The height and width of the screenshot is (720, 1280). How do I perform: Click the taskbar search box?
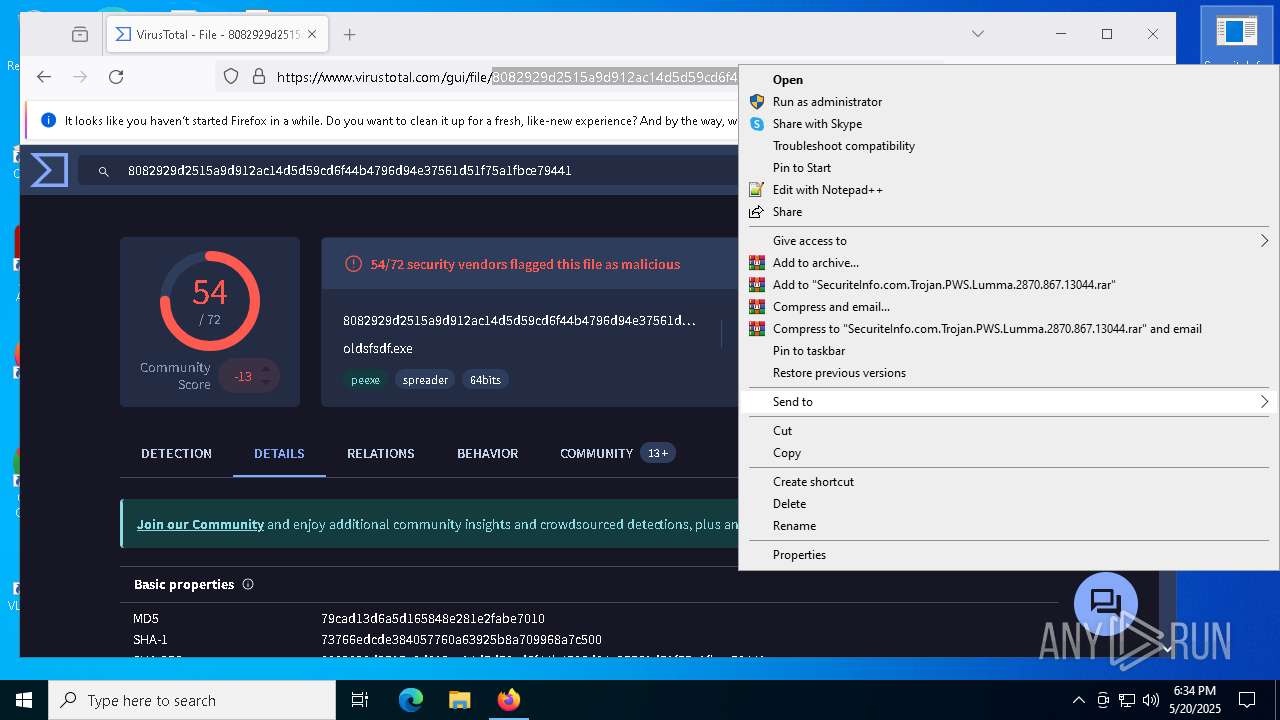click(x=192, y=700)
